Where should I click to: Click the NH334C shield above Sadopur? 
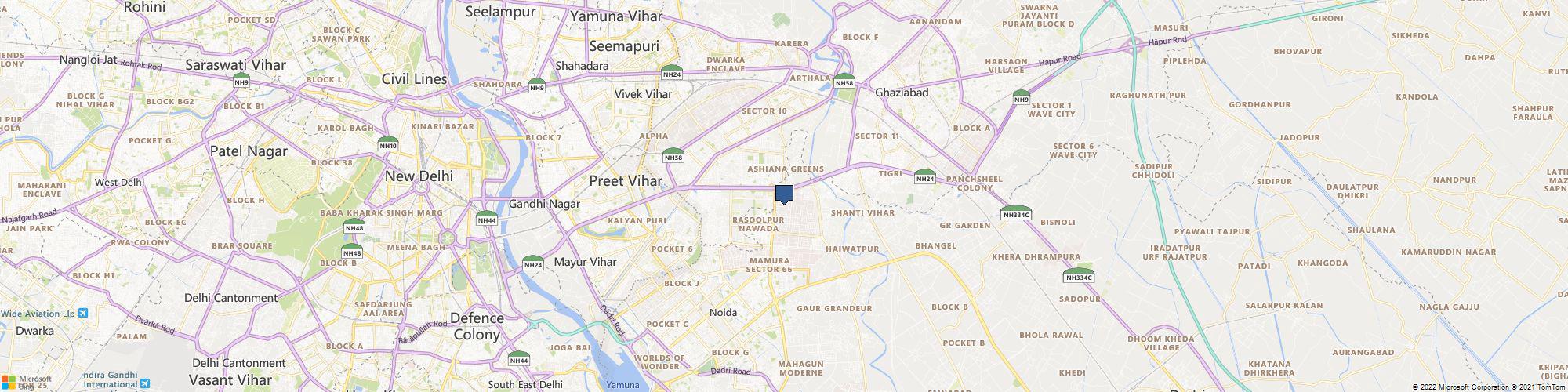(x=1078, y=275)
